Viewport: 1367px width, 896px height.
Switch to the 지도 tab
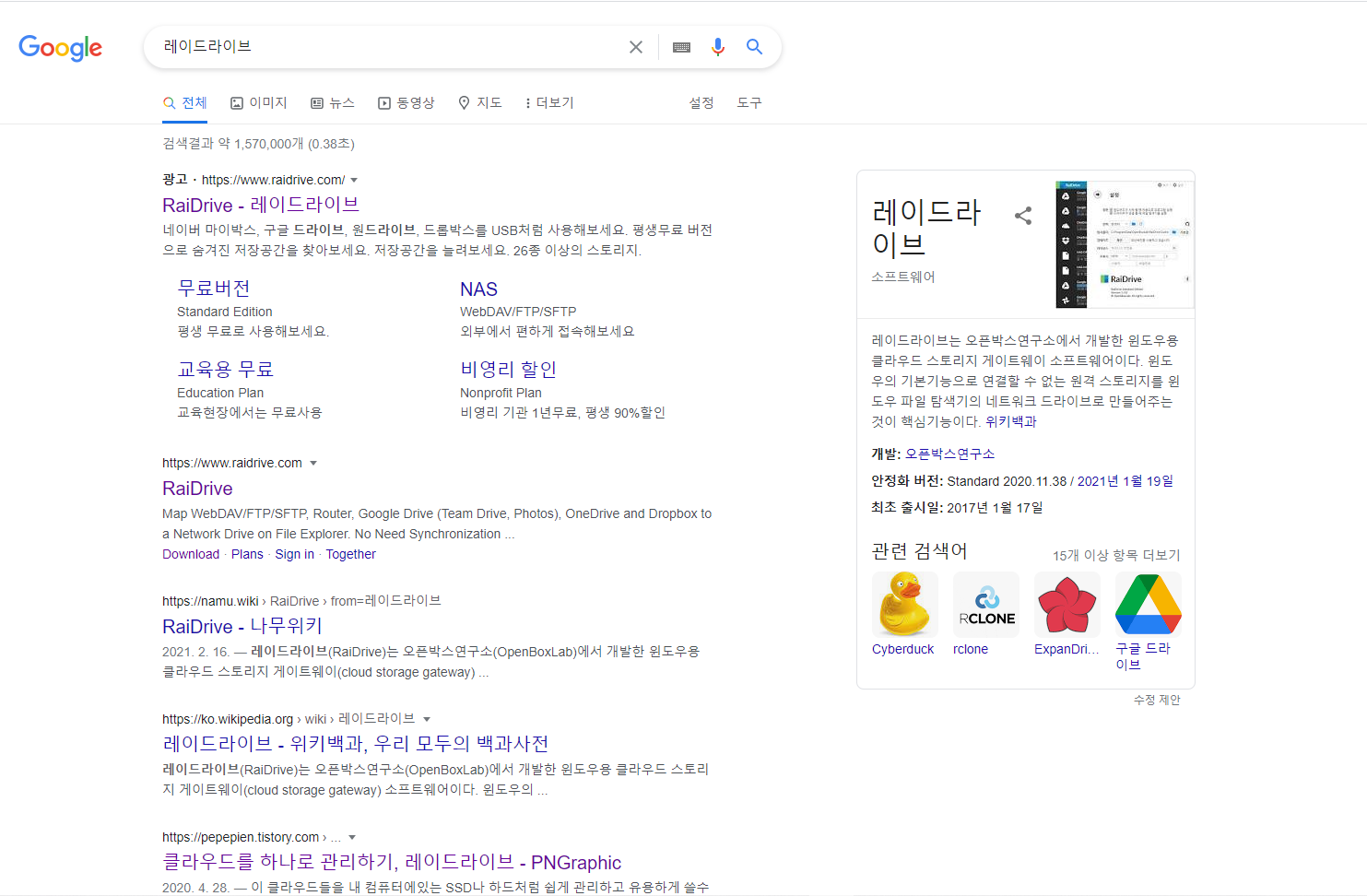click(480, 102)
